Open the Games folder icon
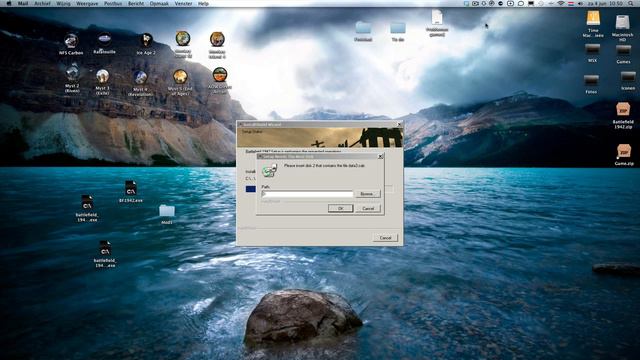Image resolution: width=640 pixels, height=360 pixels. tap(623, 51)
